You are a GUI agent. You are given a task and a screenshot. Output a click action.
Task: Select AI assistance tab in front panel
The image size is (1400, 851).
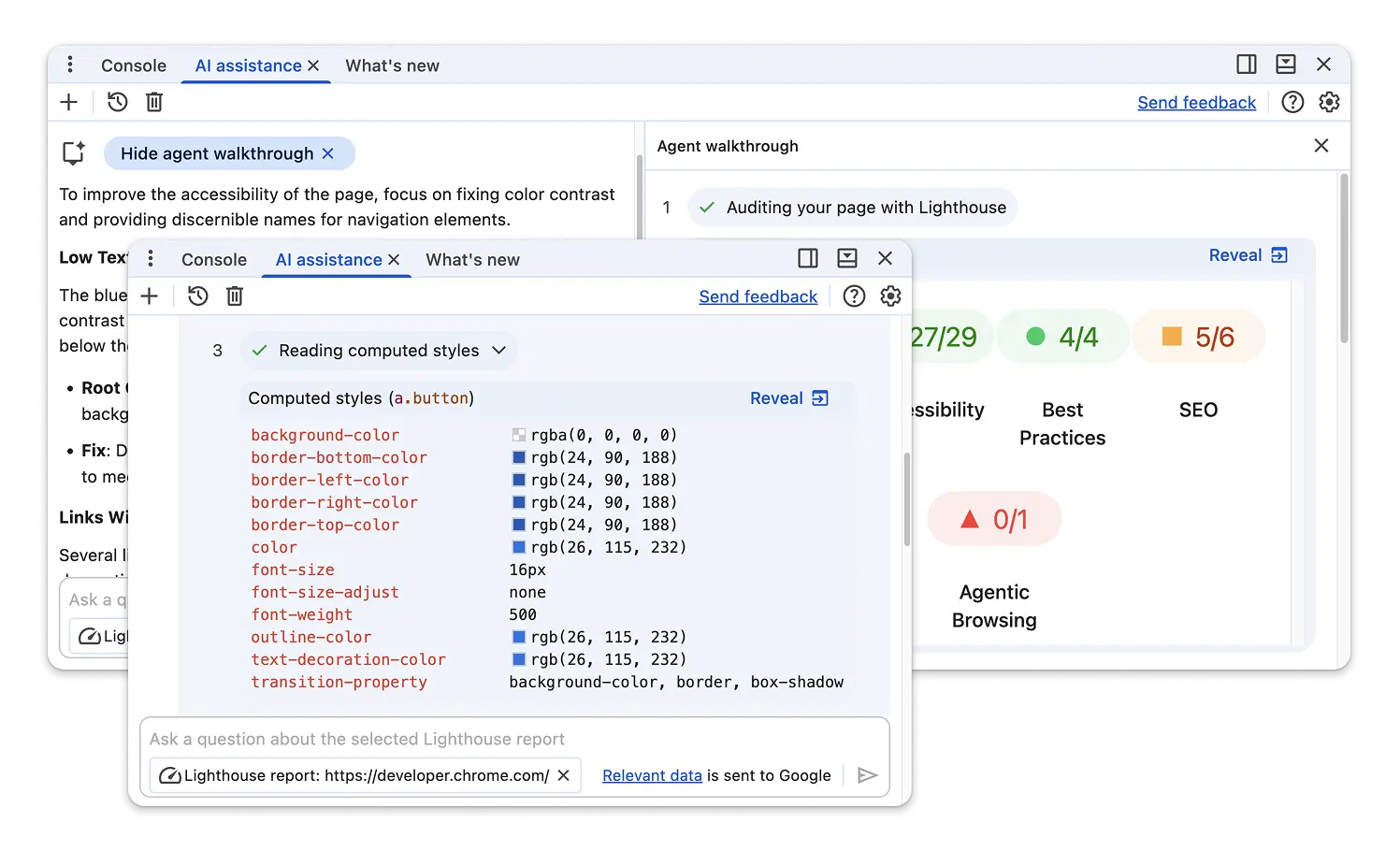[328, 260]
